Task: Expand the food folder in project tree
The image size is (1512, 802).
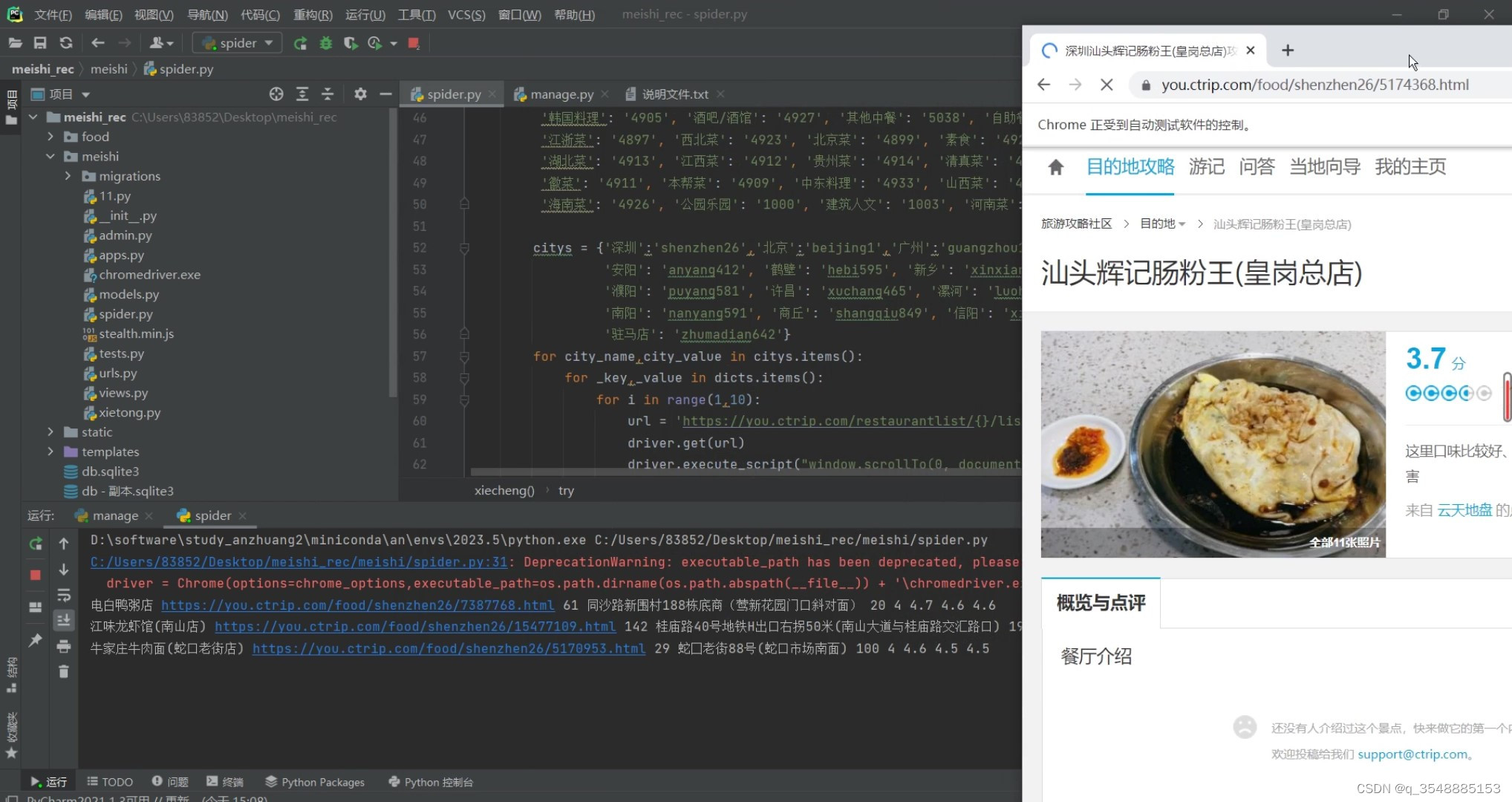Action: [50, 137]
